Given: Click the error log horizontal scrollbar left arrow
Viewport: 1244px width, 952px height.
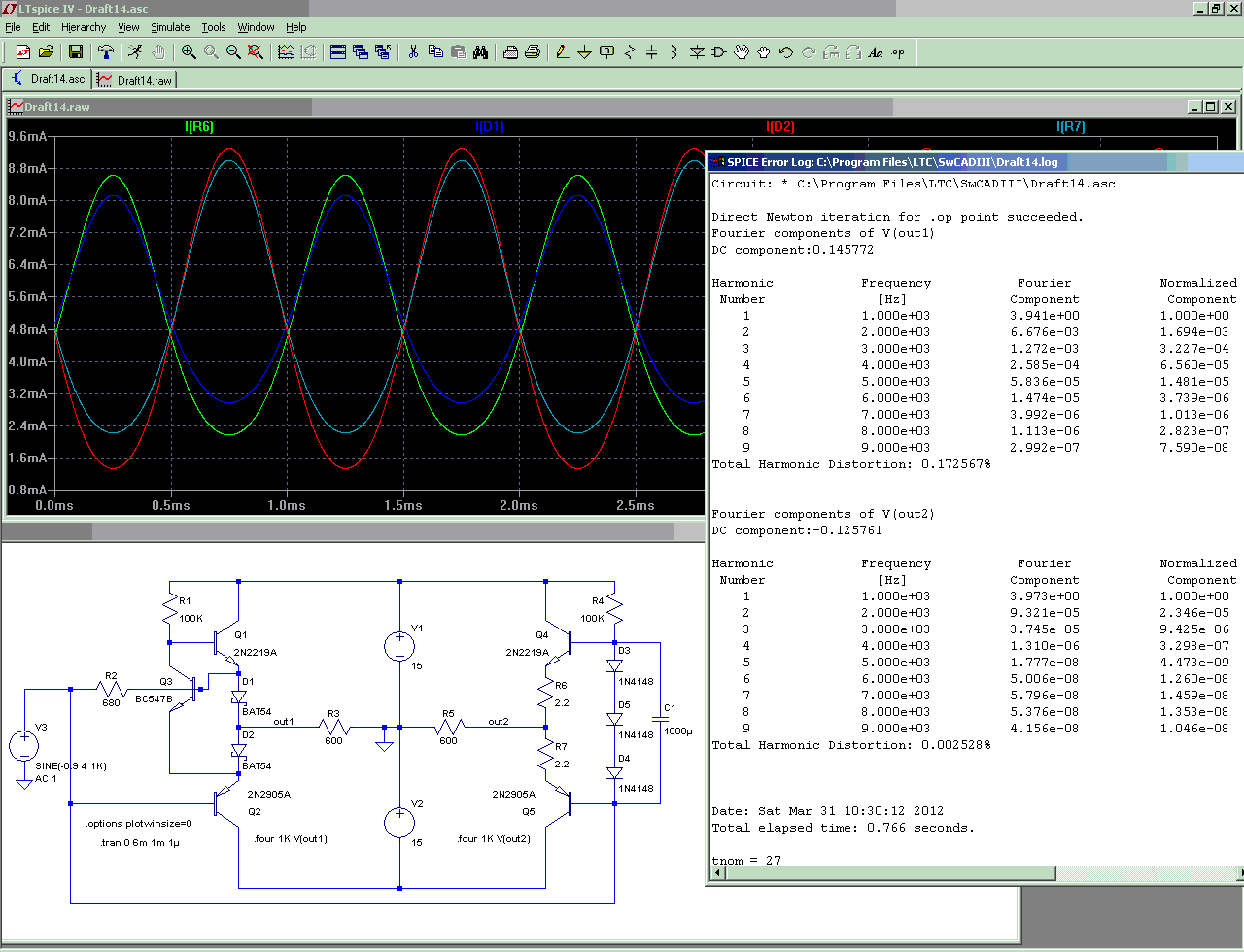Looking at the screenshot, I should (x=718, y=873).
